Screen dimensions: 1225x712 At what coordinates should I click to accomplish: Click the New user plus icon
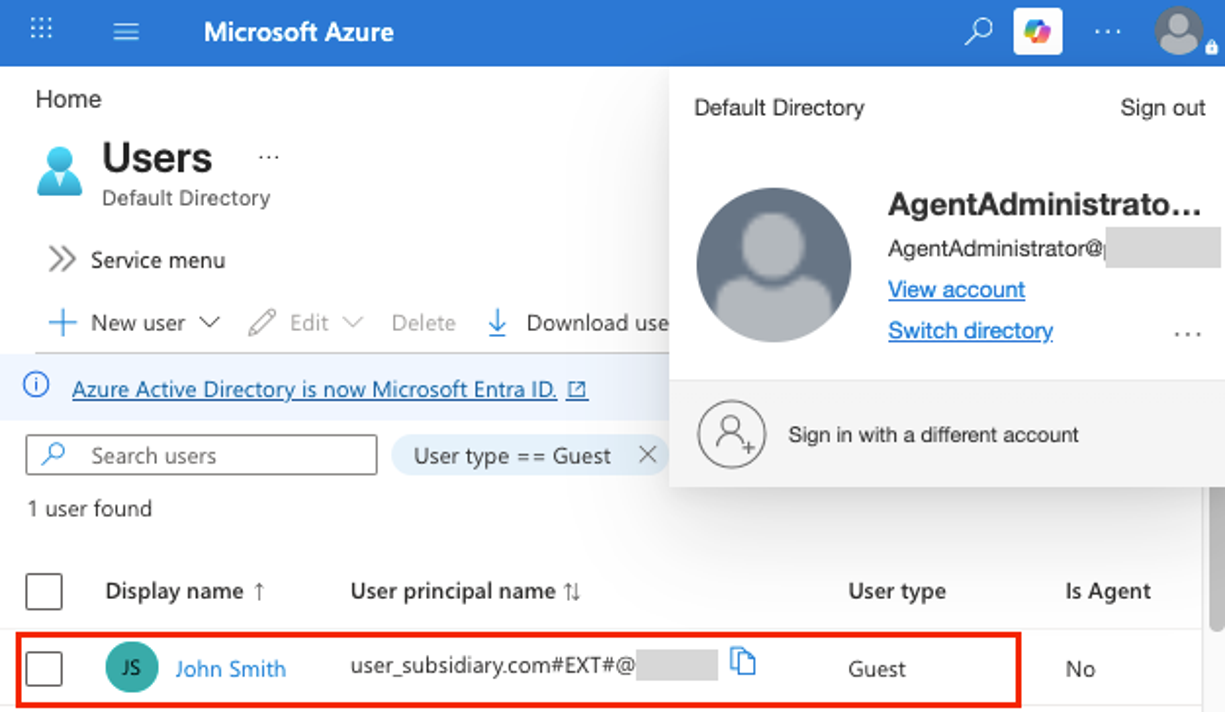pos(62,323)
